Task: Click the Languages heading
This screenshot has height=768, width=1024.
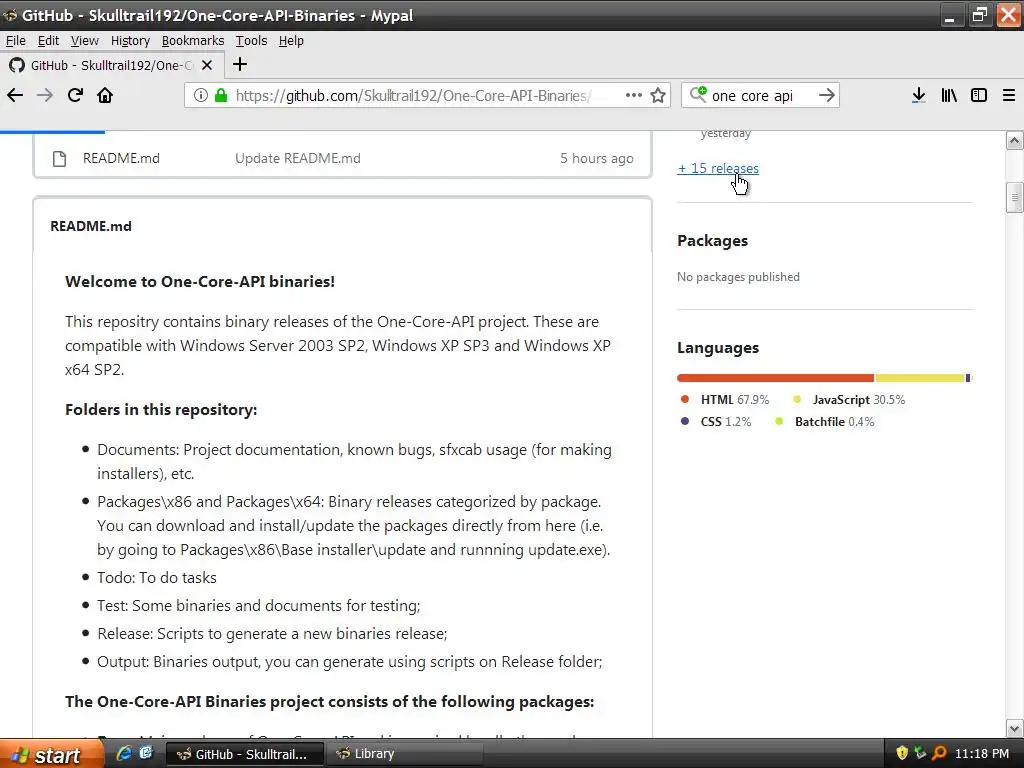Action: pos(718,348)
